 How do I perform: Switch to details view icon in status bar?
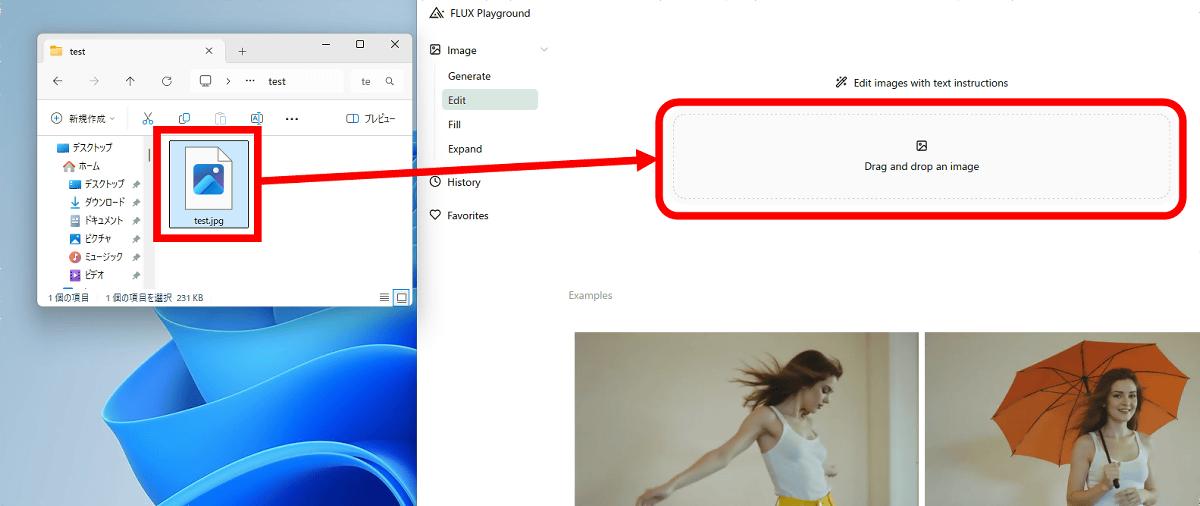coord(385,297)
